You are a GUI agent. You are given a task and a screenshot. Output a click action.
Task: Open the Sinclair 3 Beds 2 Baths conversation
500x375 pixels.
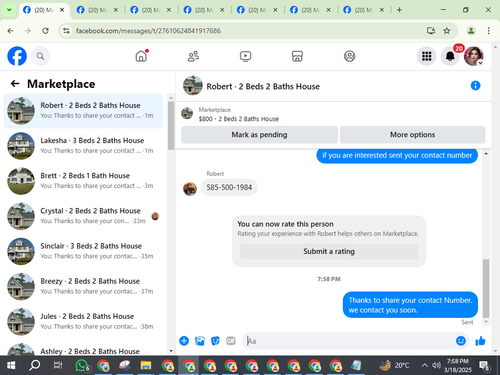pyautogui.click(x=83, y=251)
